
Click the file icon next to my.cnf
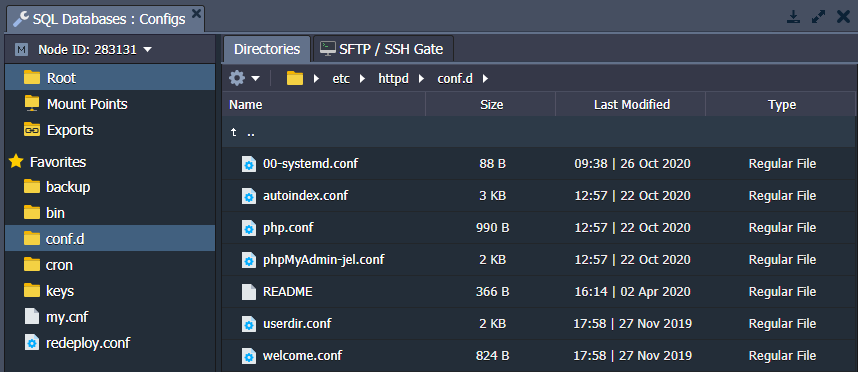click(x=32, y=316)
